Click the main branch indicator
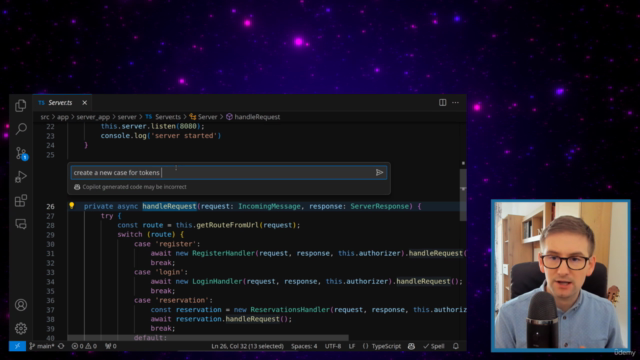The width and height of the screenshot is (640, 360). 42,346
